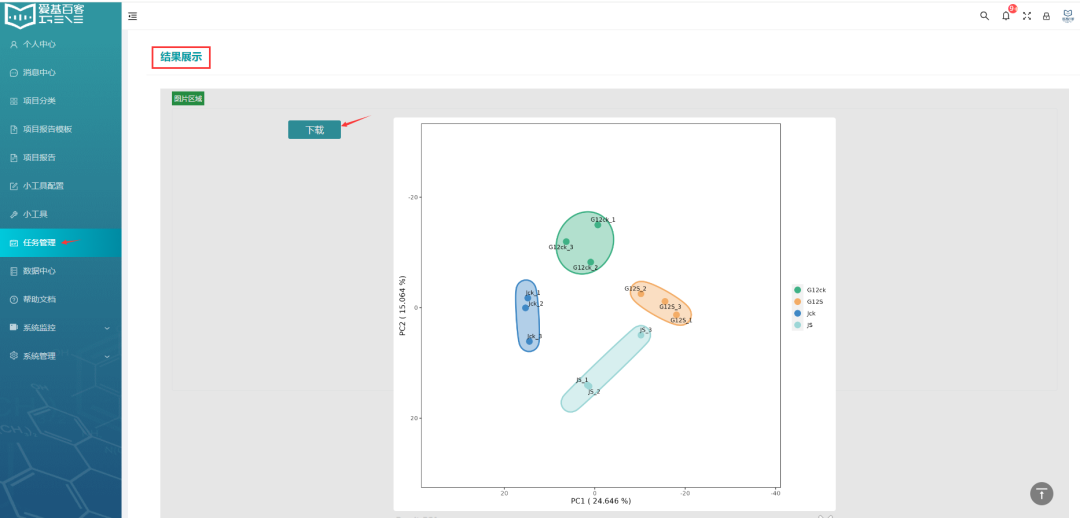Click the 结果展示 heading
1080x518 pixels.
tap(181, 57)
